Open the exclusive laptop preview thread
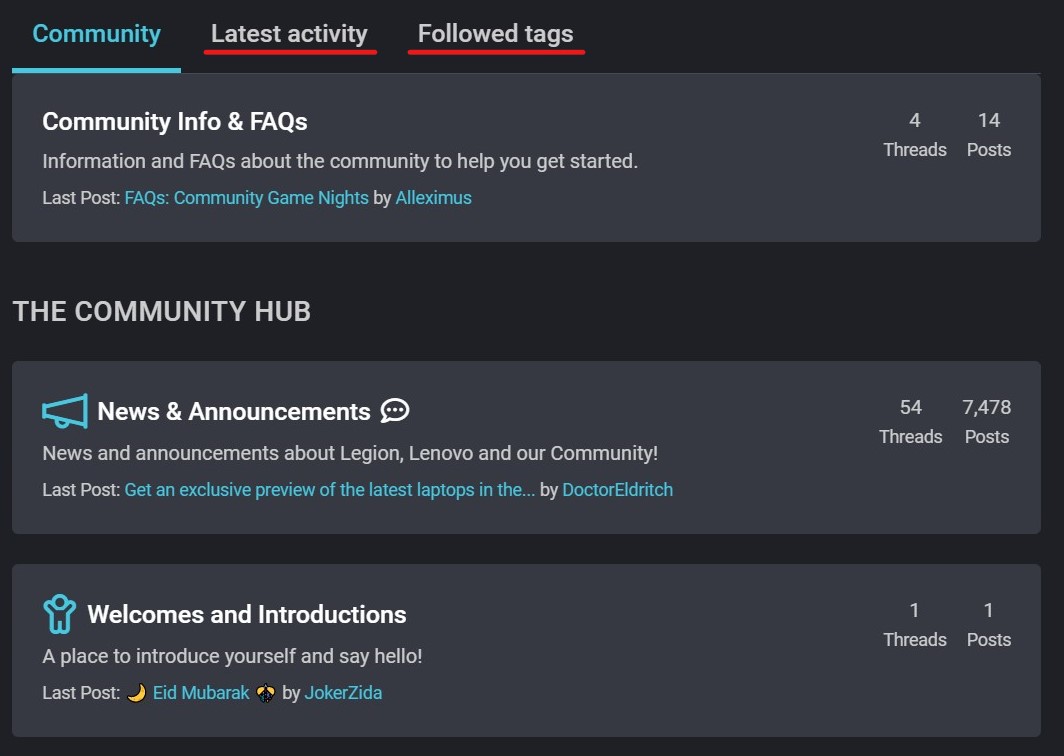The image size is (1064, 756). (x=328, y=490)
